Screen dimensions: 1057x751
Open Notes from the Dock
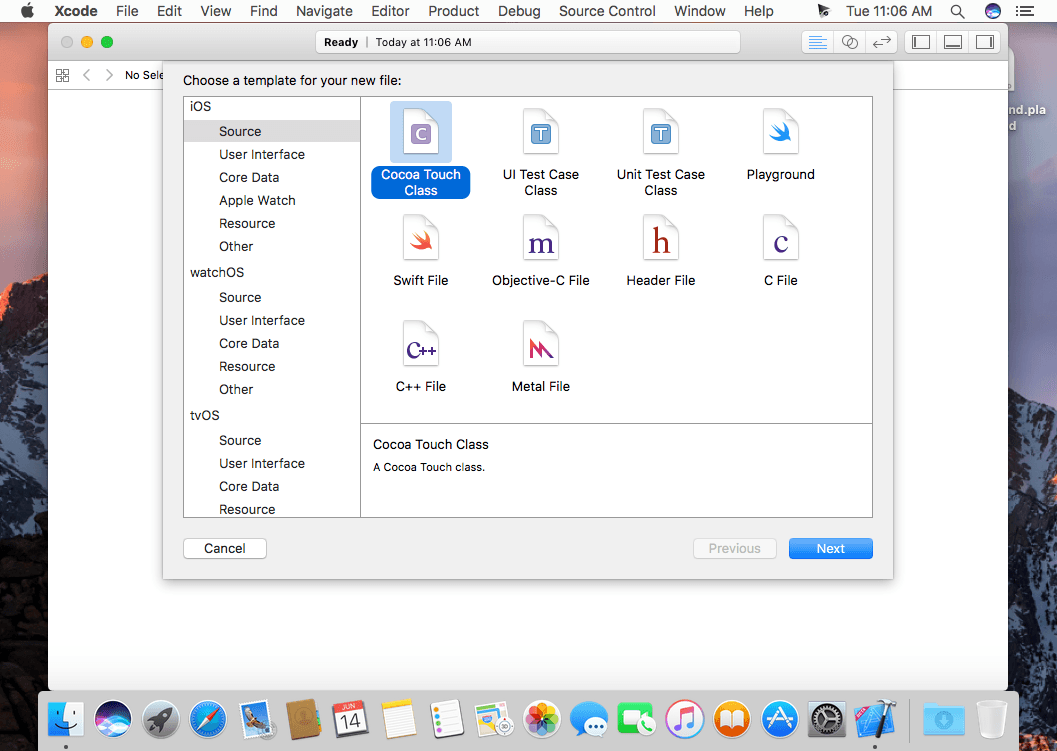398,719
